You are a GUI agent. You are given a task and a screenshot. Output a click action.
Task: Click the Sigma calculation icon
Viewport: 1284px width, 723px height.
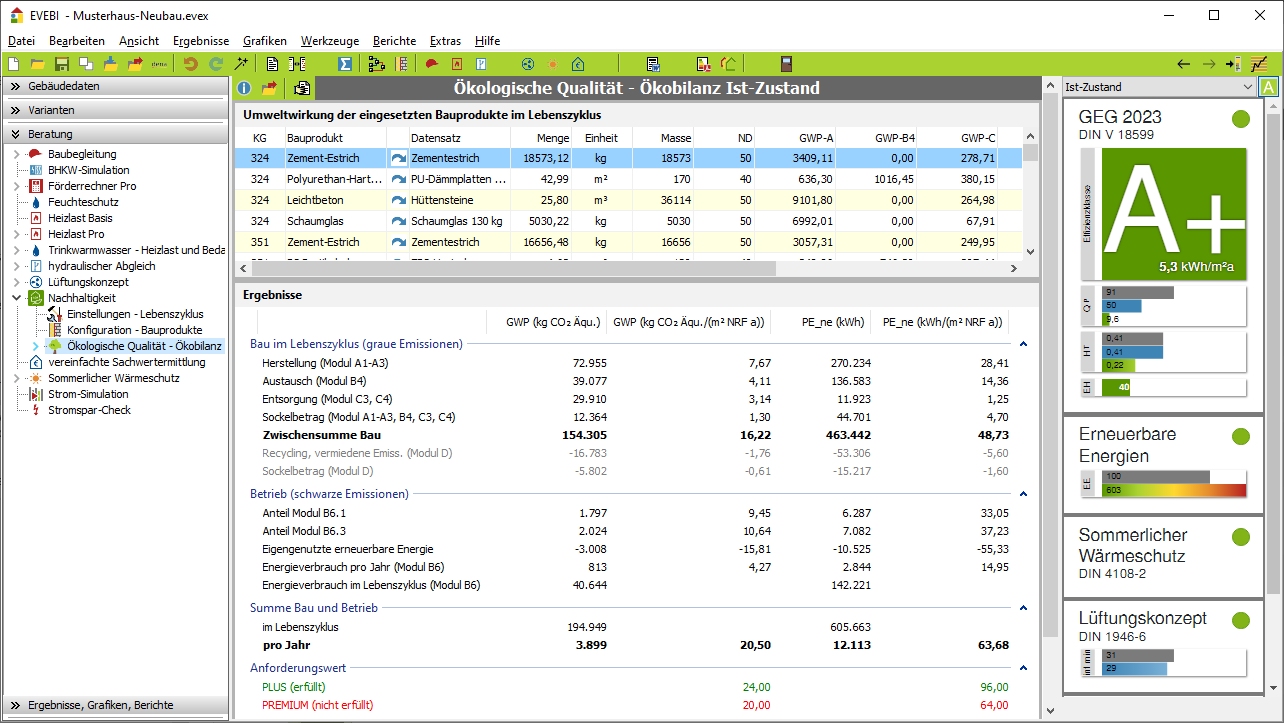(345, 64)
